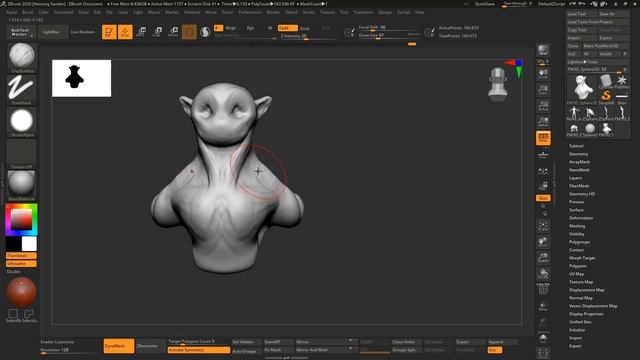Expand the Subtool subpalette
The width and height of the screenshot is (640, 360).
tap(576, 146)
